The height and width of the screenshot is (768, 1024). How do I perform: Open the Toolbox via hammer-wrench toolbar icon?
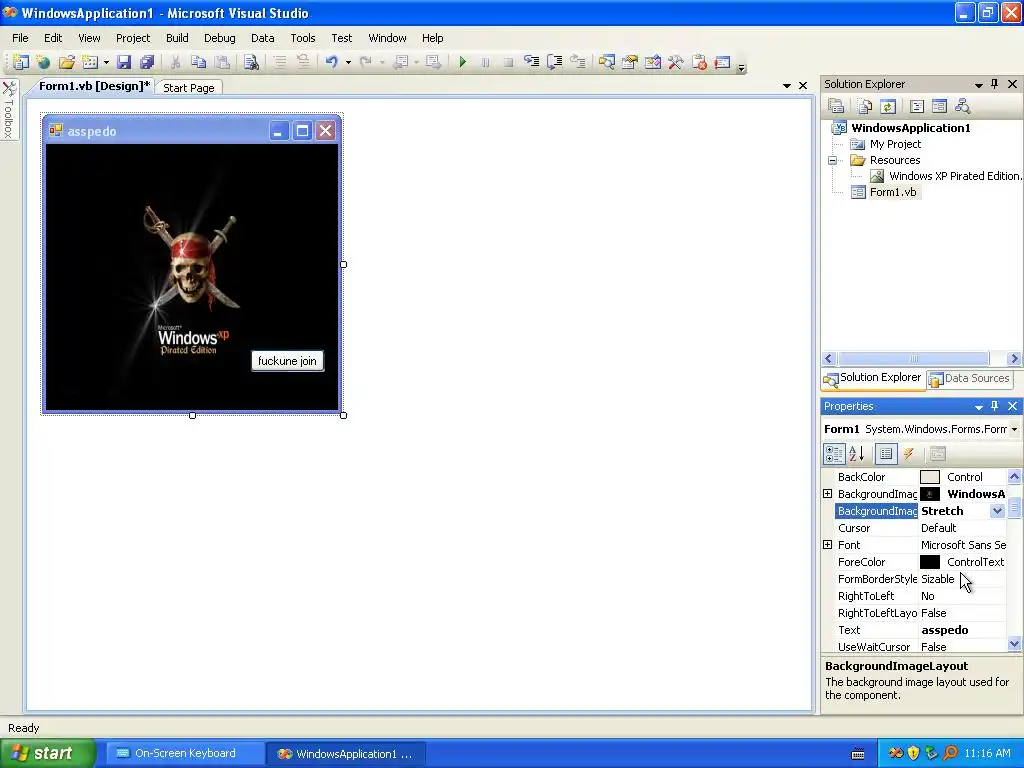point(675,62)
